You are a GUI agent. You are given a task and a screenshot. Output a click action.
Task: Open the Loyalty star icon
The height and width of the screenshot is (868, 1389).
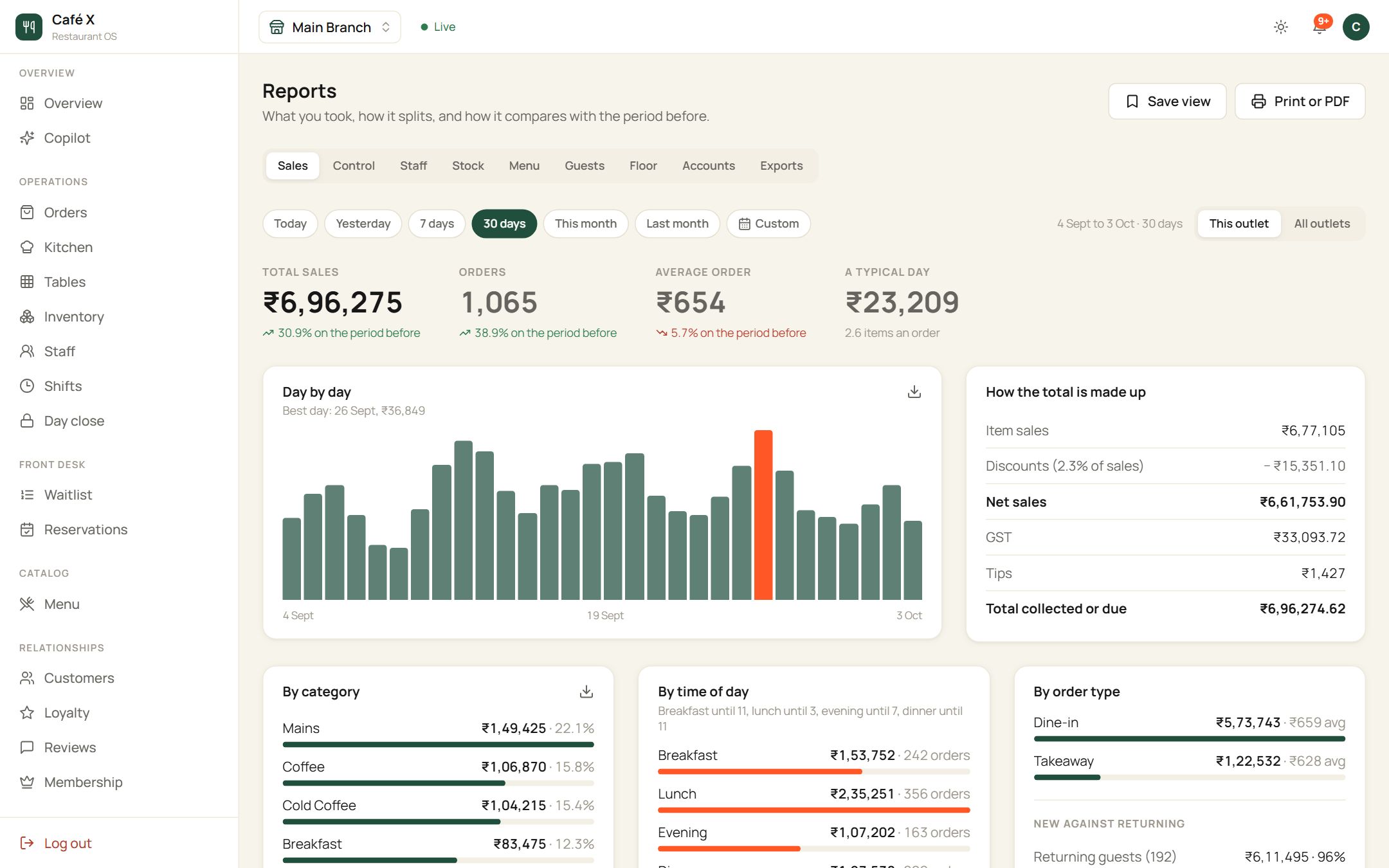pyautogui.click(x=27, y=713)
